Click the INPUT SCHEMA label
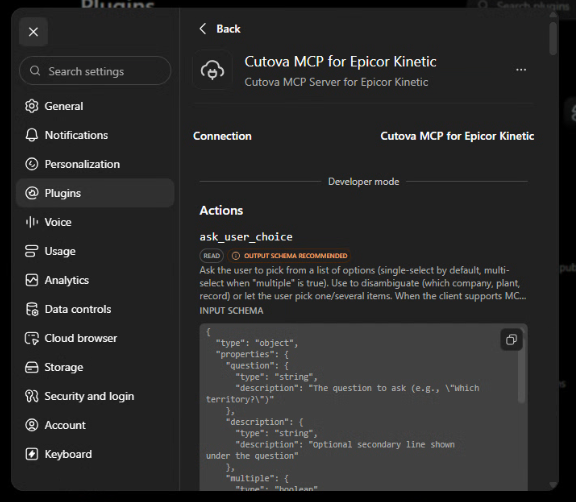Viewport: 576px width, 502px height. pos(231,311)
